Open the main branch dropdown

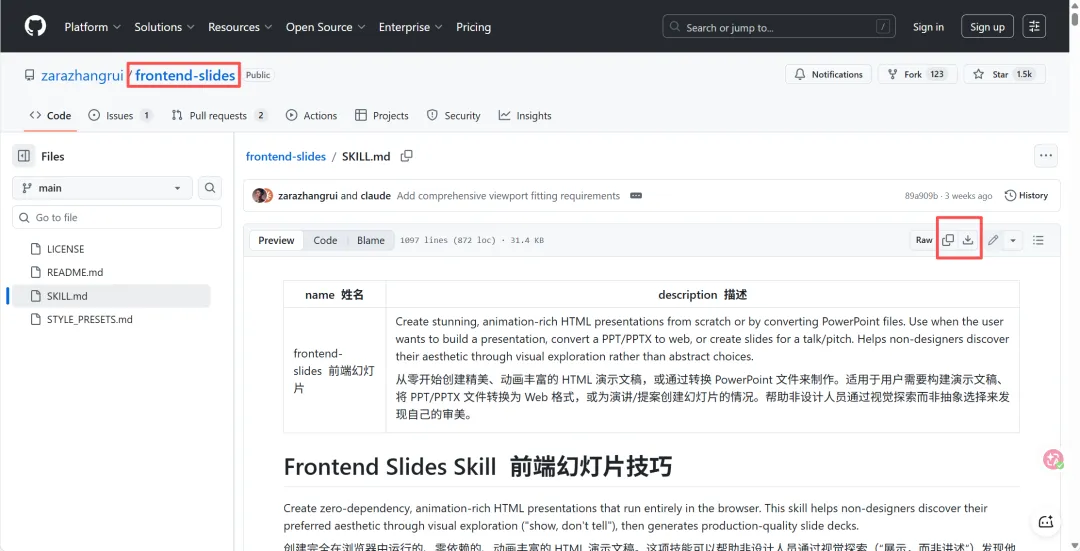click(x=102, y=188)
